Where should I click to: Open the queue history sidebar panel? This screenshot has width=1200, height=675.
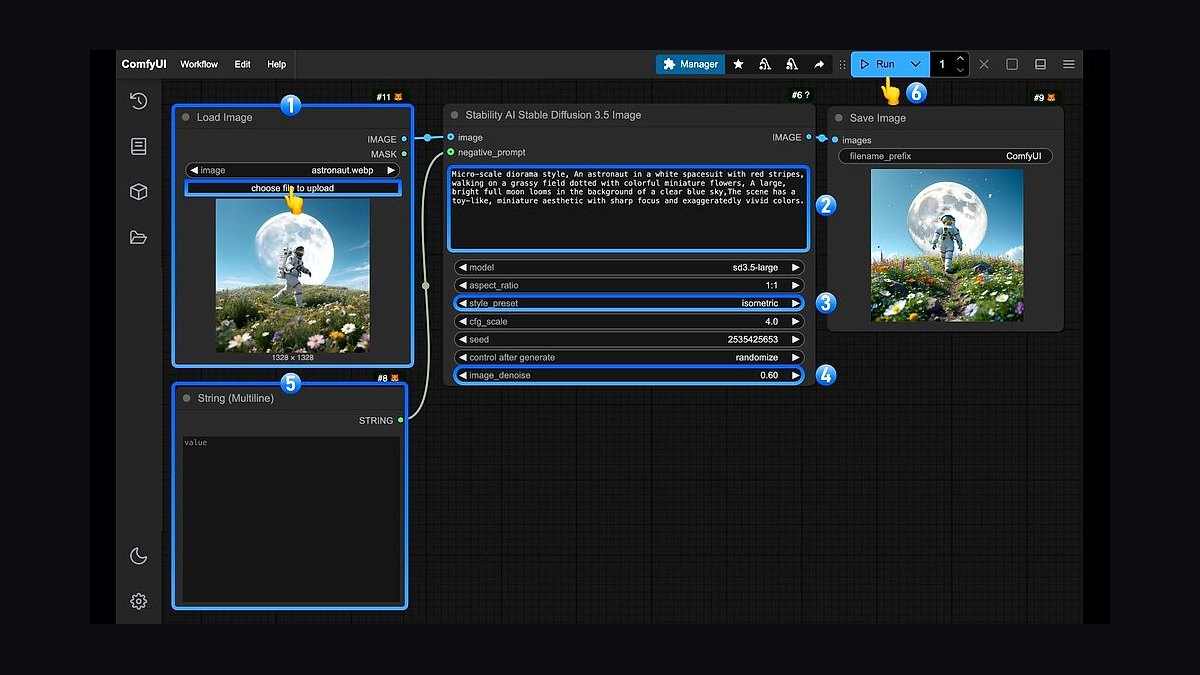(138, 100)
